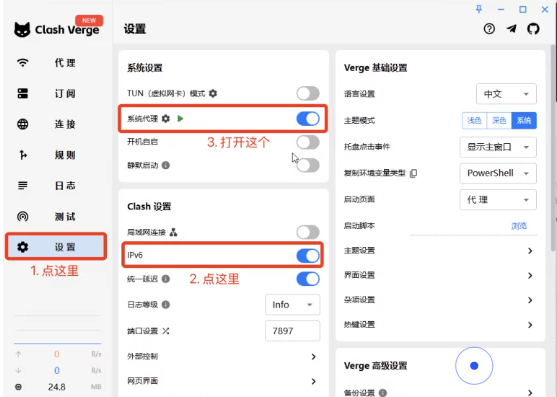557x397 pixels.
Task: Open 系统代理 gear settings icon
Action: (x=166, y=119)
